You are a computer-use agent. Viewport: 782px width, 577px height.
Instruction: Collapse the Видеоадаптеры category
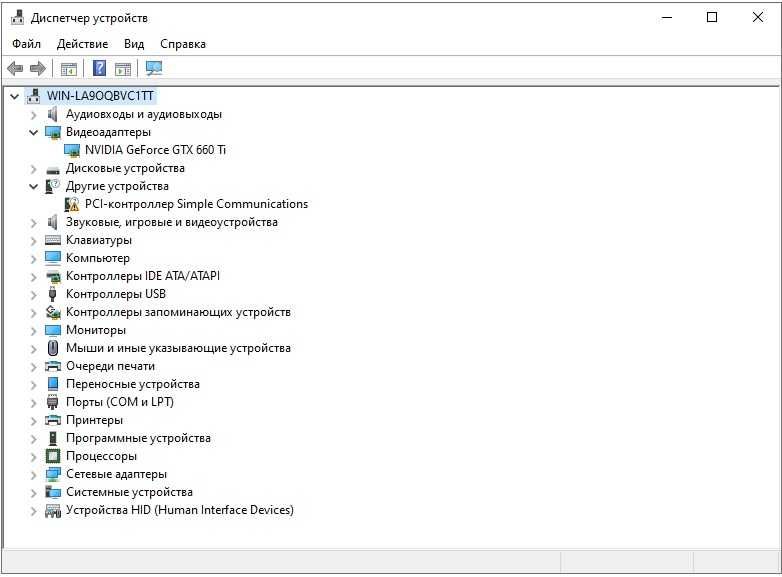point(33,132)
